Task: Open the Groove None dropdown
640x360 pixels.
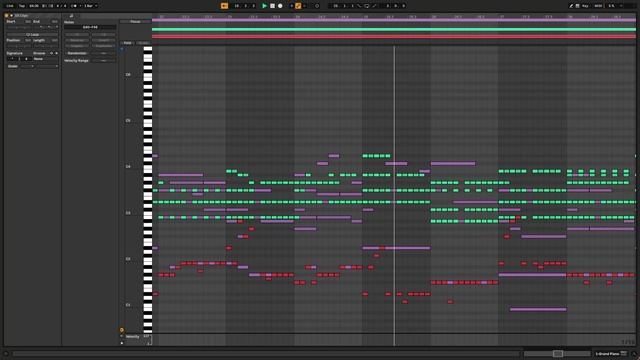Action: (45, 59)
